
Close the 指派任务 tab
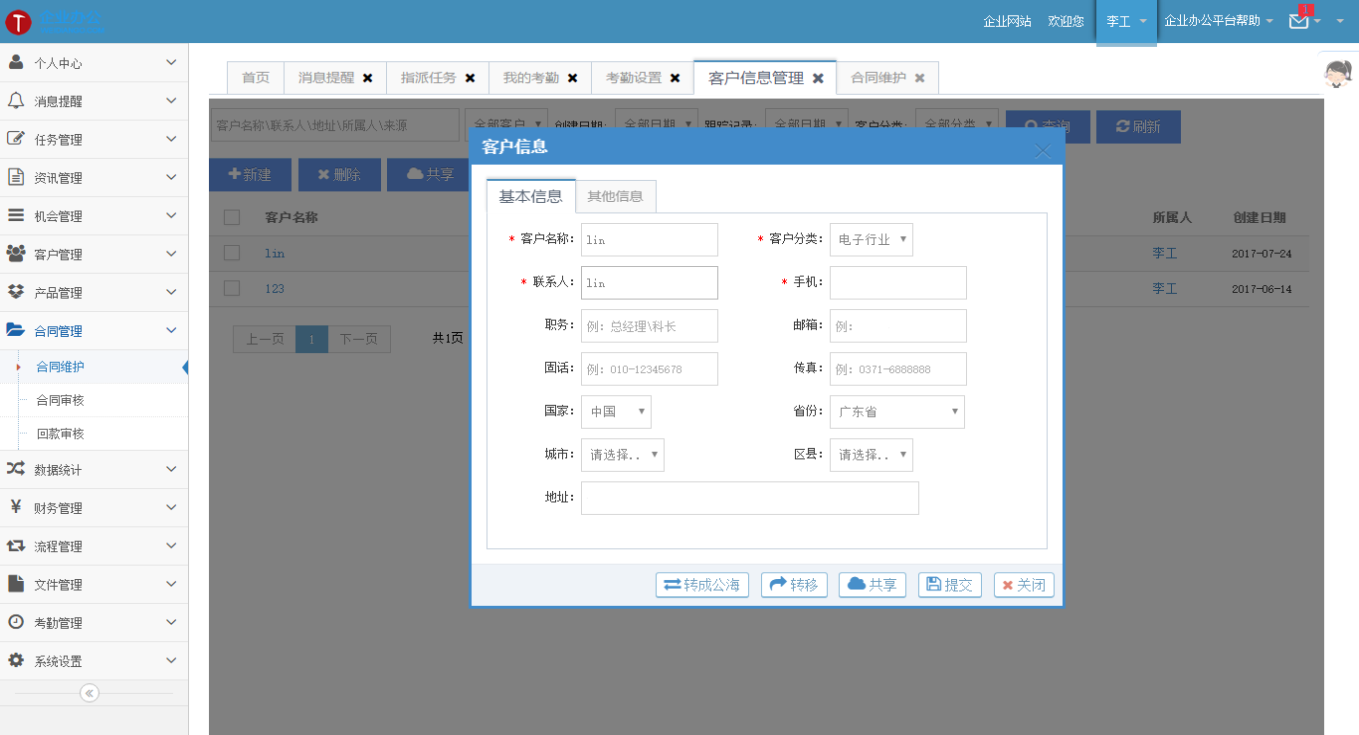pyautogui.click(x=470, y=78)
